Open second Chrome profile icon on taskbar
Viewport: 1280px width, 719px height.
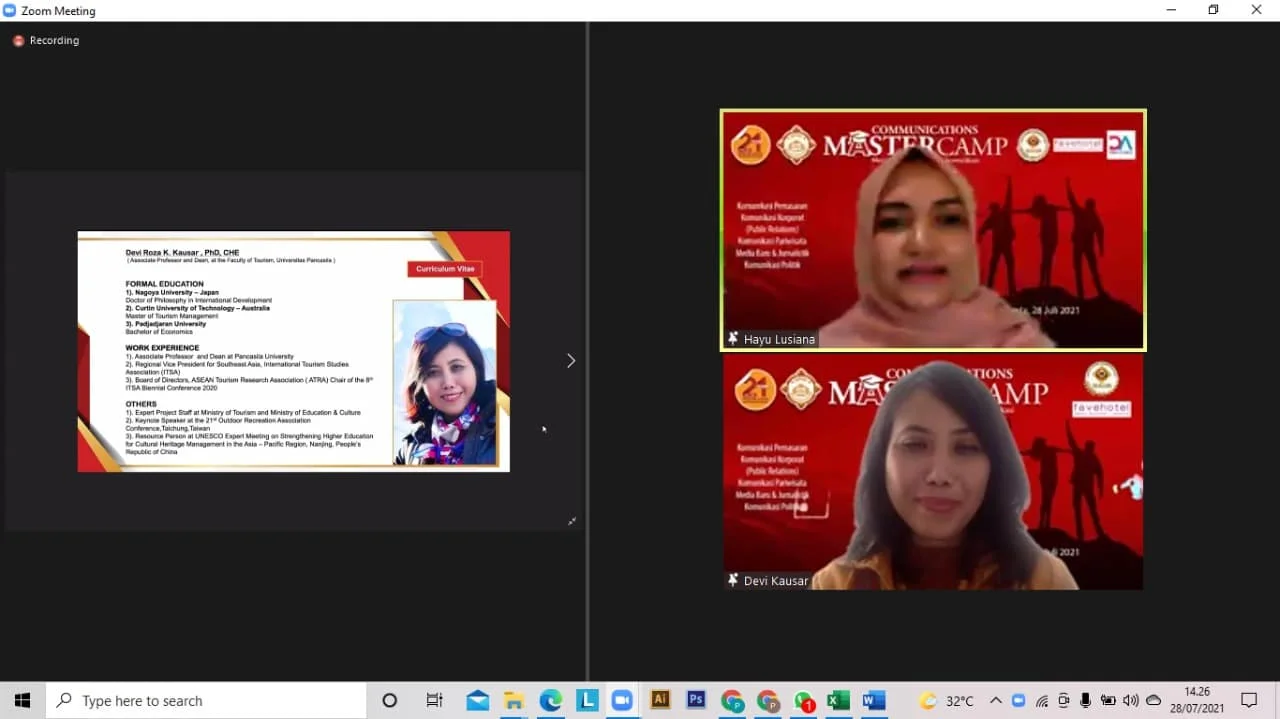pyautogui.click(x=768, y=701)
